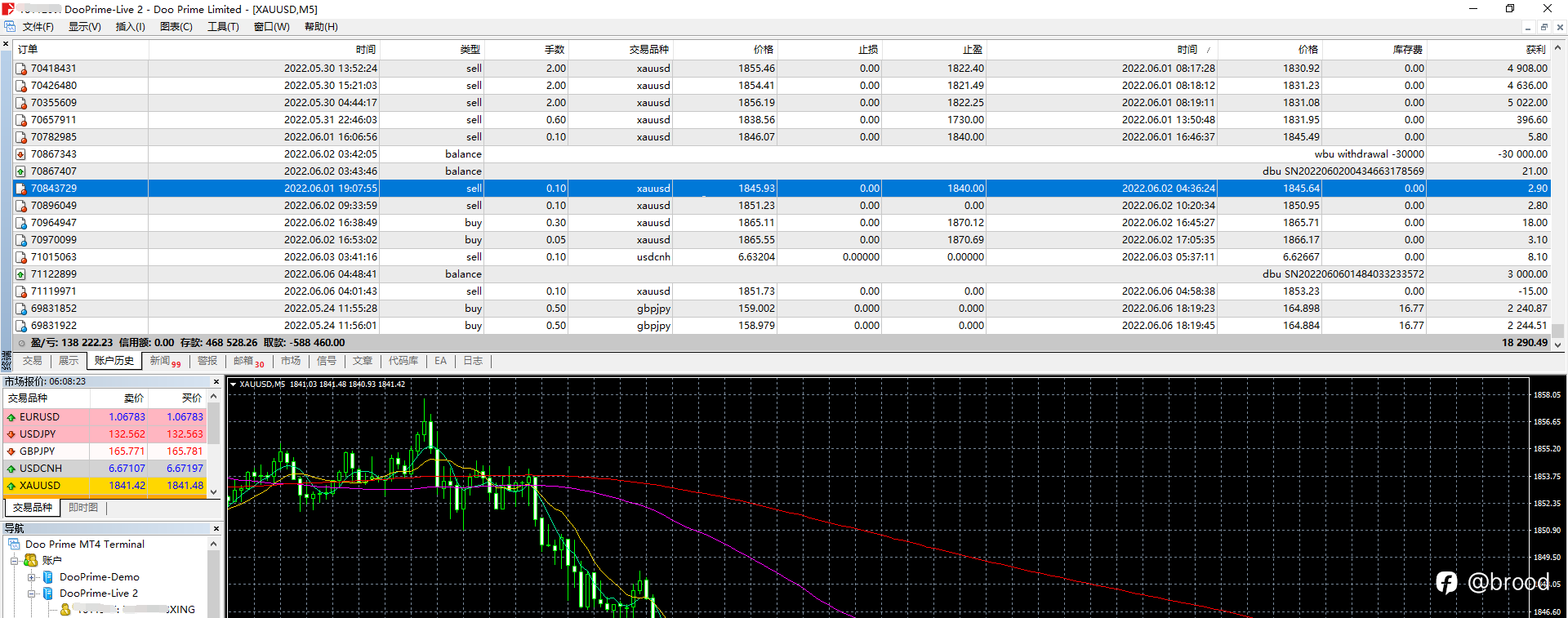Click the green deposit icon for 71122899

click(x=21, y=274)
